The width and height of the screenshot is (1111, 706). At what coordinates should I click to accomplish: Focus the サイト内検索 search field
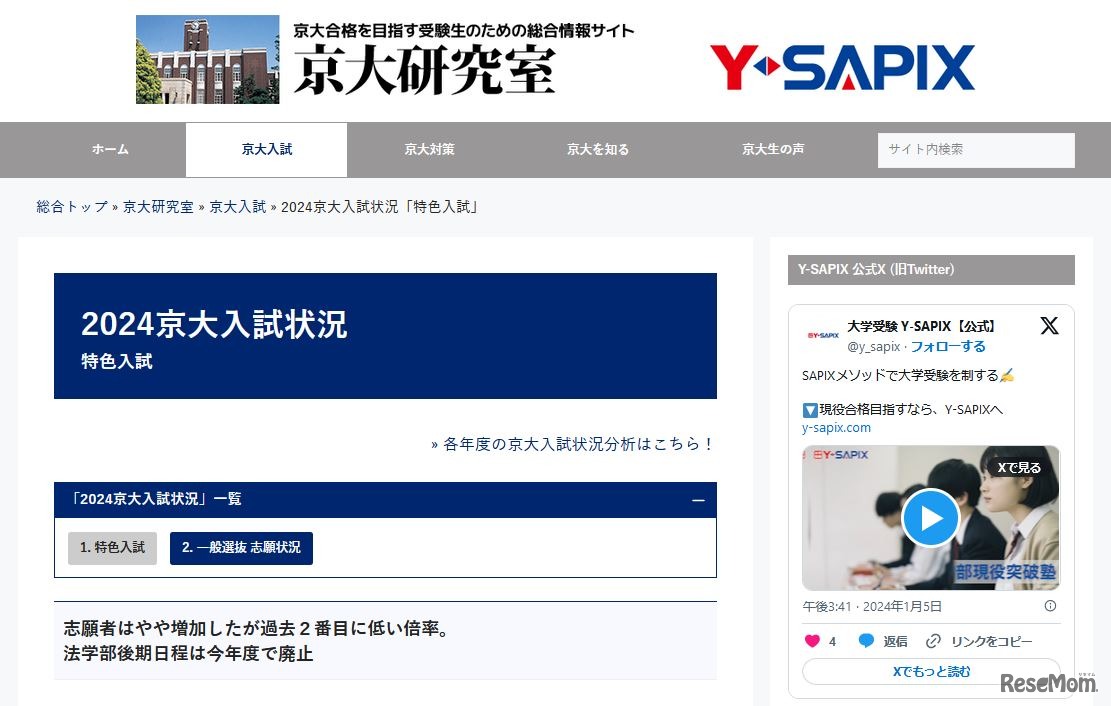pos(976,150)
